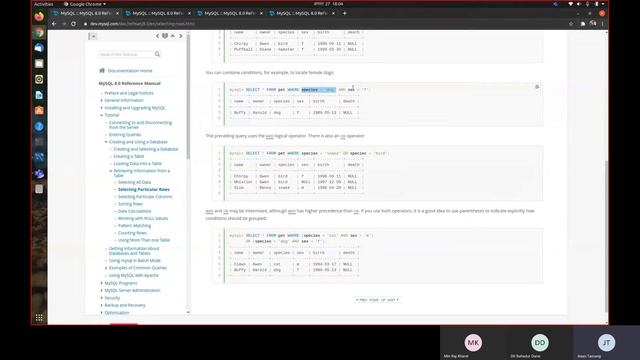640x360 pixels.
Task: Open the Chrome three-dot menu
Action: pyautogui.click(x=602, y=24)
